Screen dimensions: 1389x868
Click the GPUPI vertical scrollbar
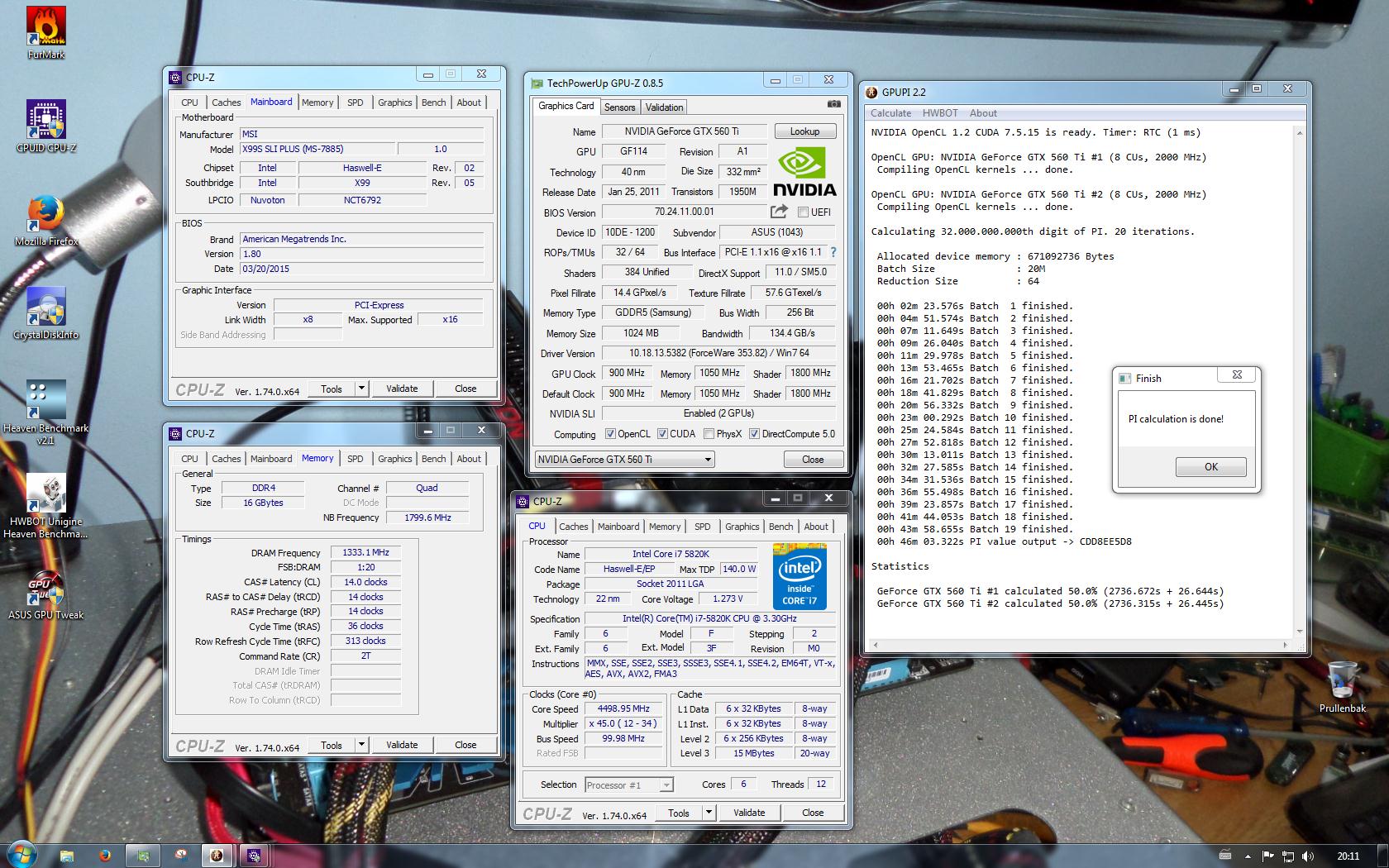(x=1299, y=381)
